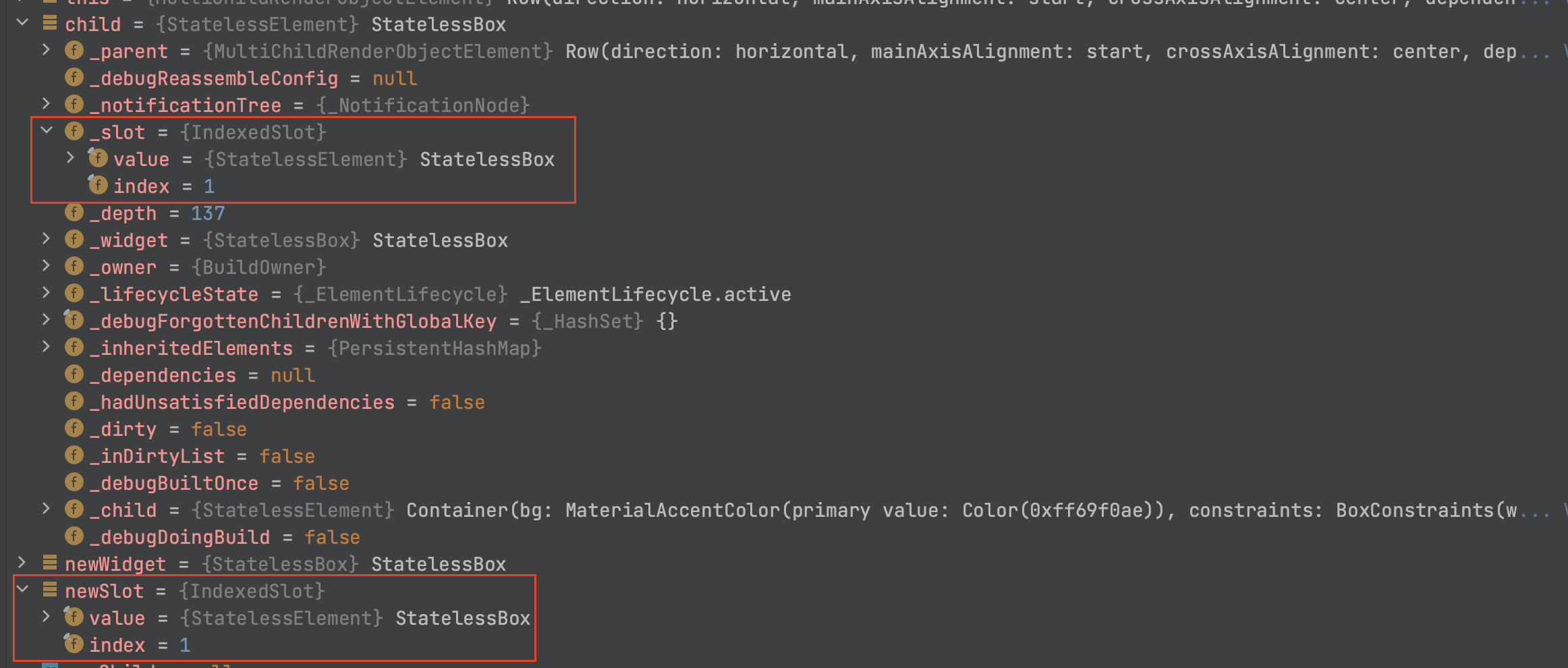The image size is (1568, 668).
Task: Click the field icon next to _dirty
Action: tap(74, 428)
